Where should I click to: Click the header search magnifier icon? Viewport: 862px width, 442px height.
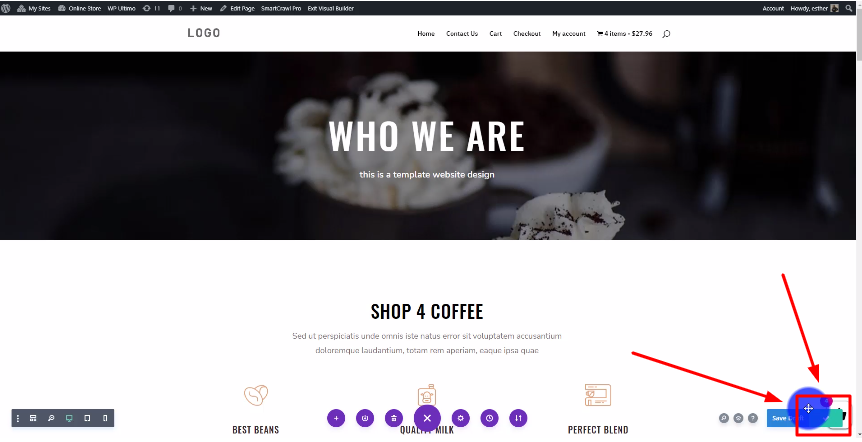[666, 34]
